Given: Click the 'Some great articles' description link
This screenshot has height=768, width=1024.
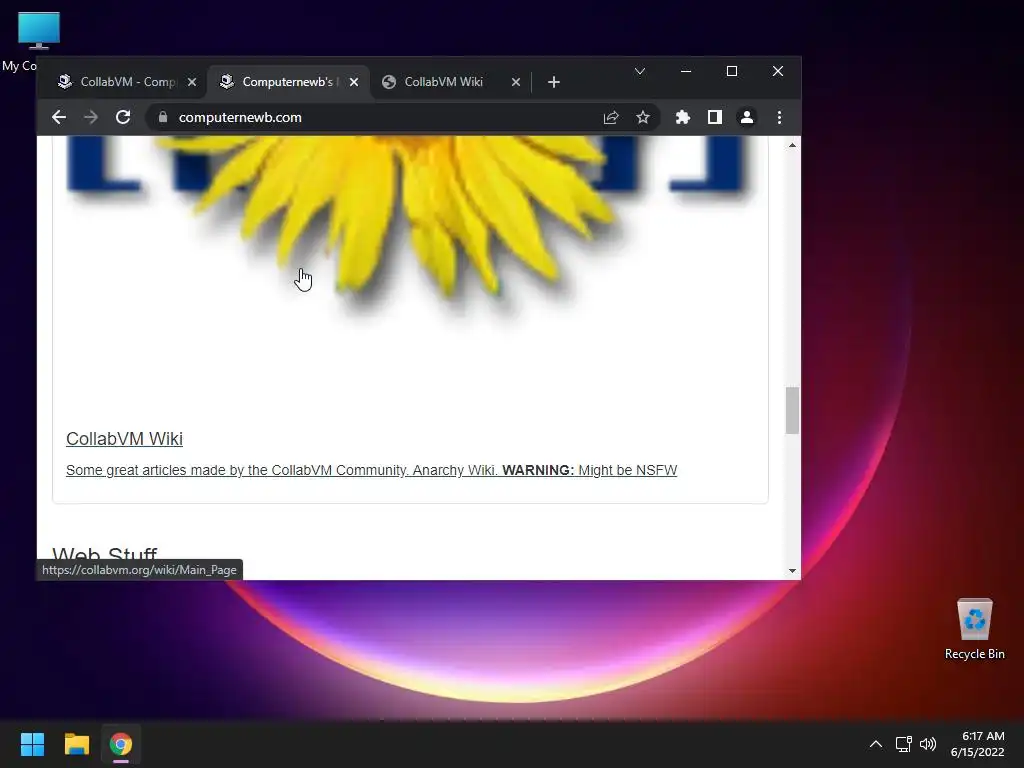Looking at the screenshot, I should 371,470.
